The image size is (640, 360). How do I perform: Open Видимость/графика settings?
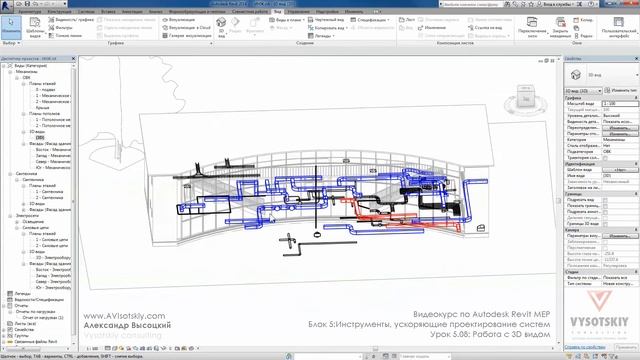point(71,20)
